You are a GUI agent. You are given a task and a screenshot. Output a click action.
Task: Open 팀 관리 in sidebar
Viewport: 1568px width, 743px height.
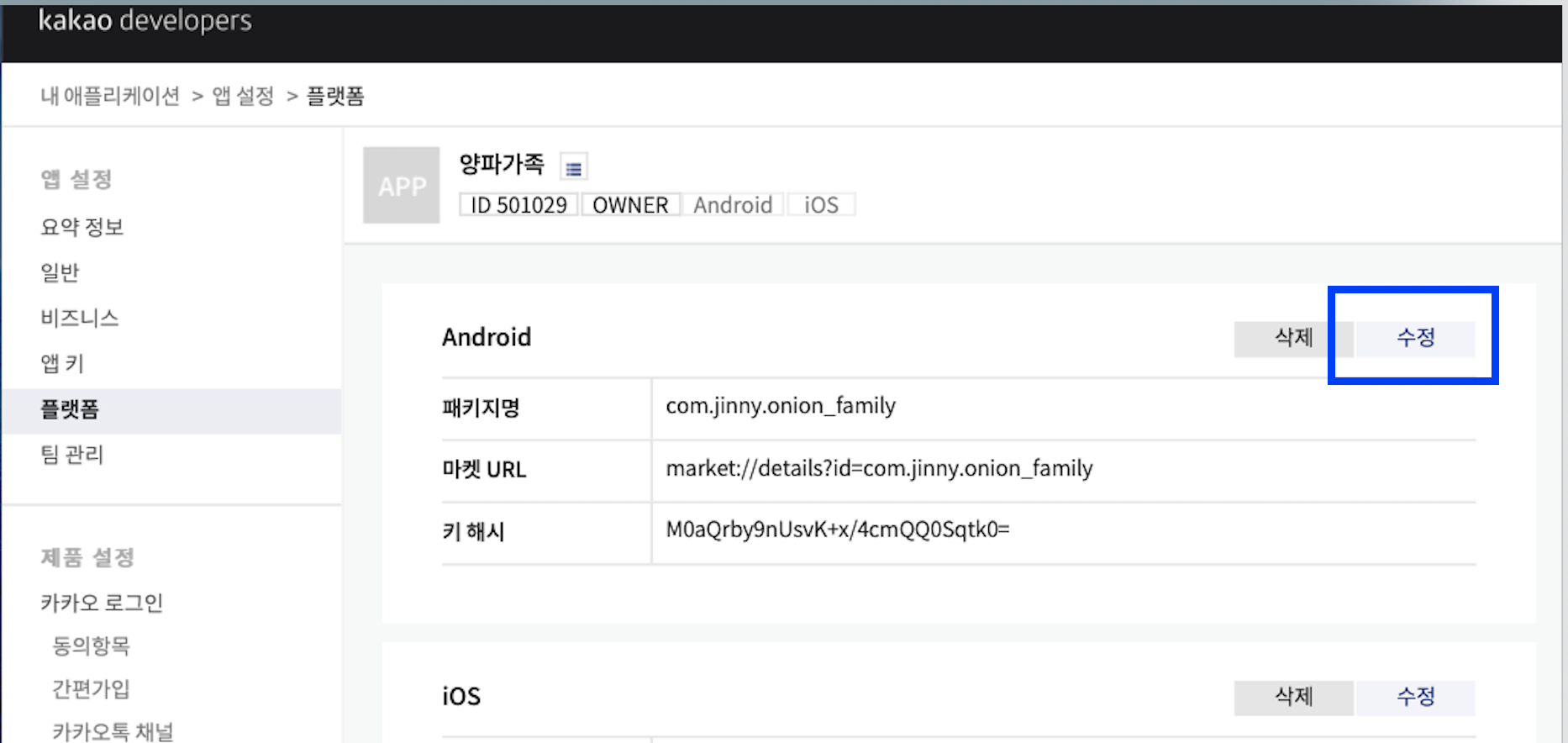(72, 455)
